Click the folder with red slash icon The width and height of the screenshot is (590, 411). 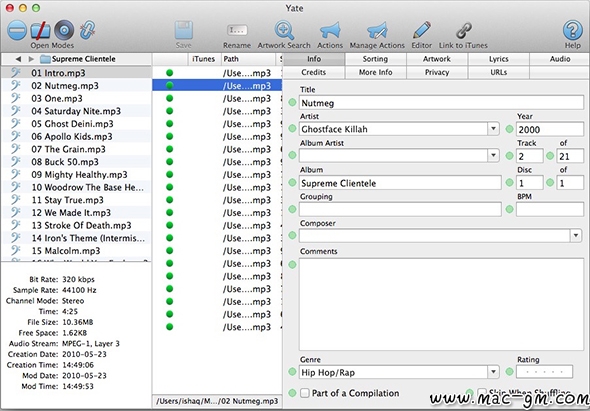(x=41, y=30)
